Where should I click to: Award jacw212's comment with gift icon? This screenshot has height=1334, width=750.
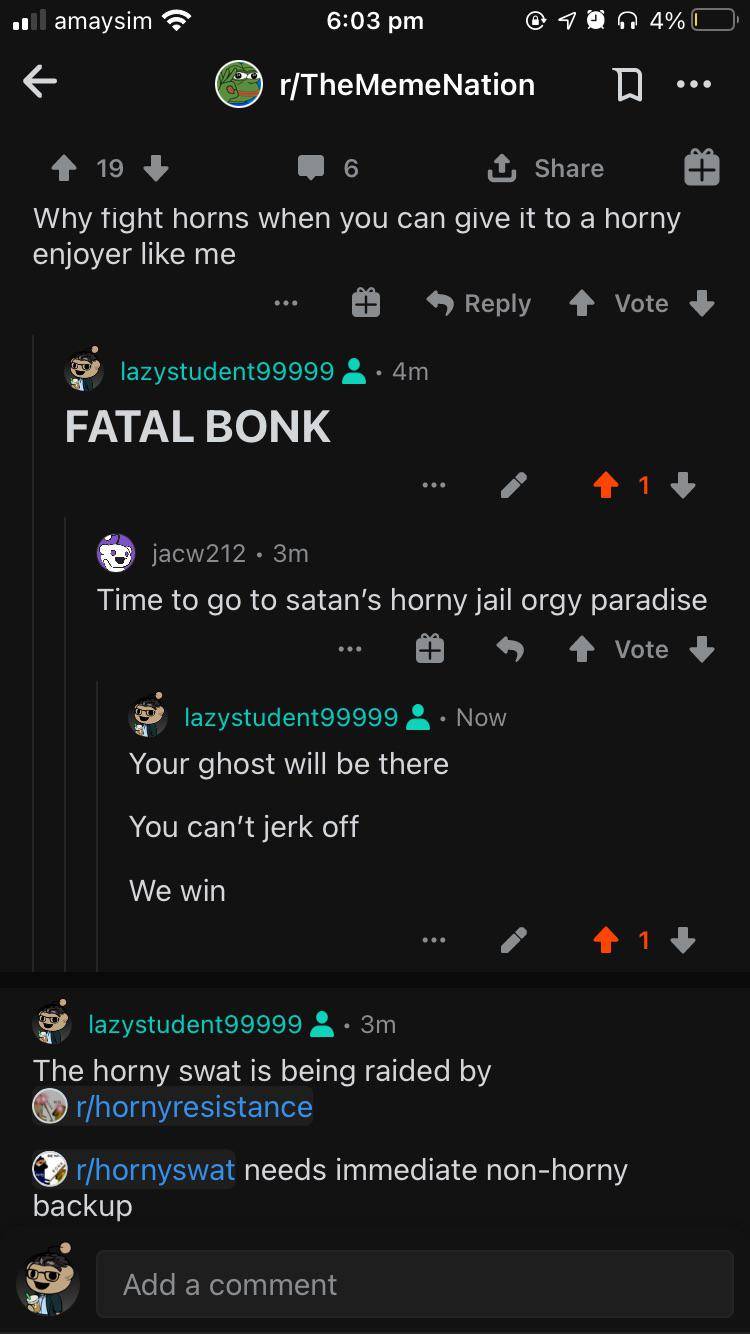429,650
